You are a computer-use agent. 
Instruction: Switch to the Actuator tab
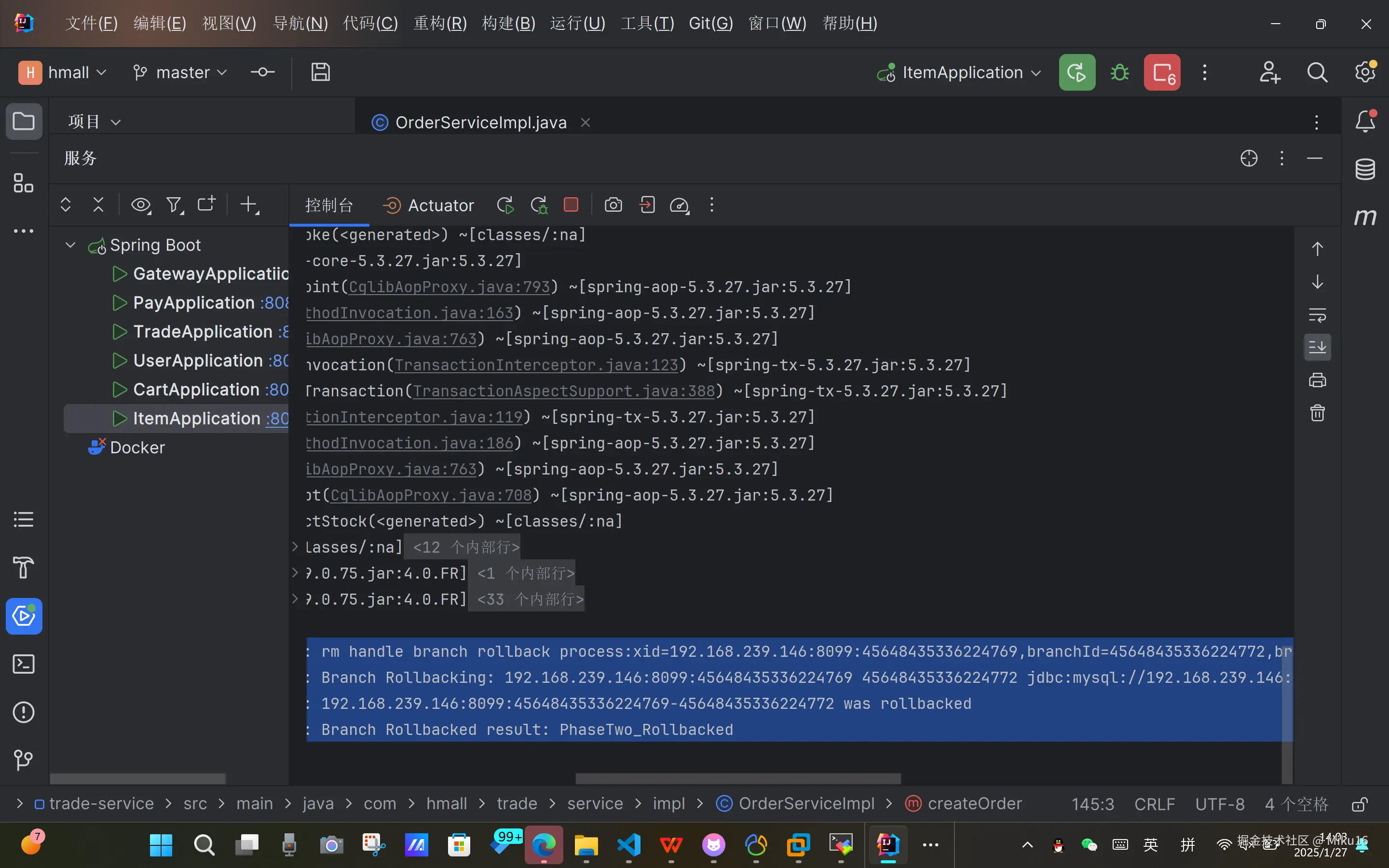pos(429,205)
